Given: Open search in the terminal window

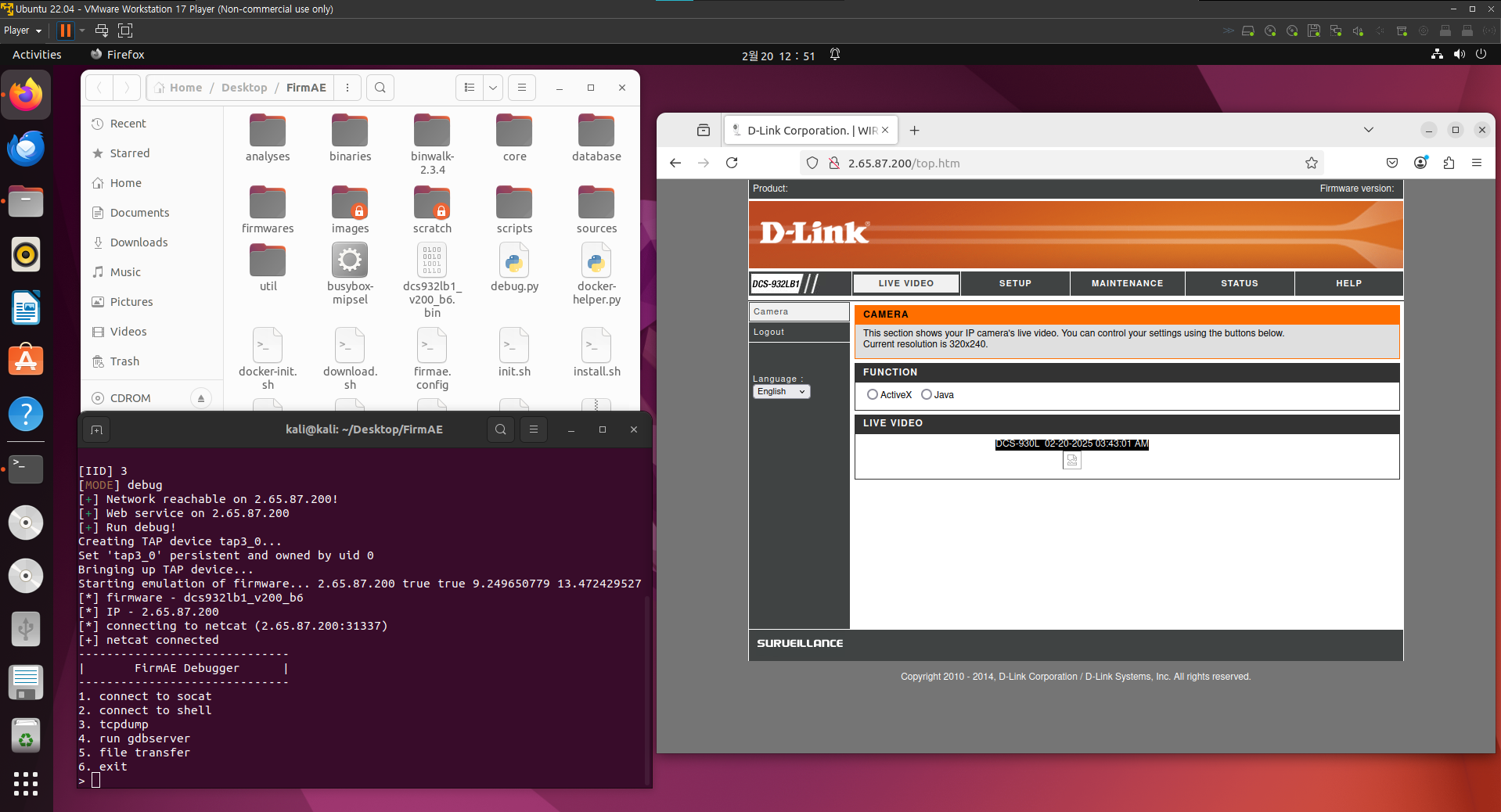Looking at the screenshot, I should [501, 429].
